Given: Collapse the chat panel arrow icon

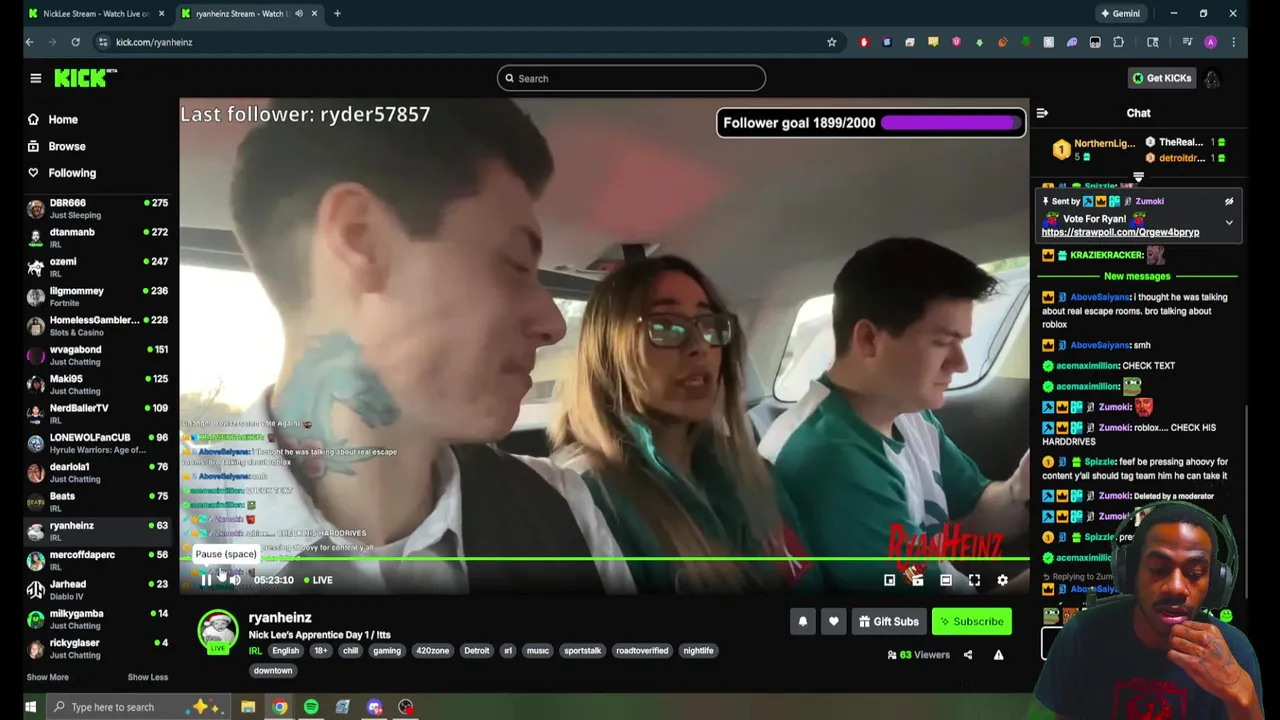Looking at the screenshot, I should 1042,113.
